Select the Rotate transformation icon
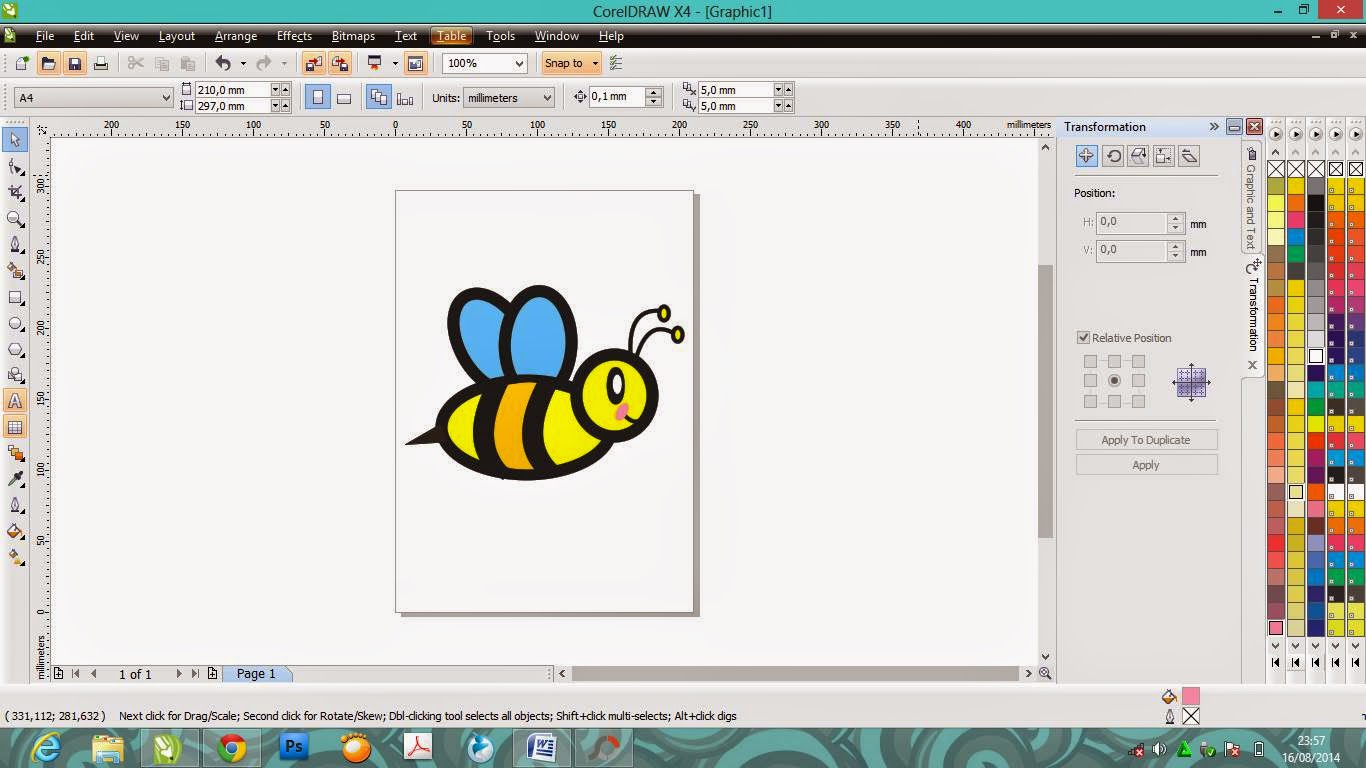Image resolution: width=1366 pixels, height=768 pixels. tap(1113, 156)
